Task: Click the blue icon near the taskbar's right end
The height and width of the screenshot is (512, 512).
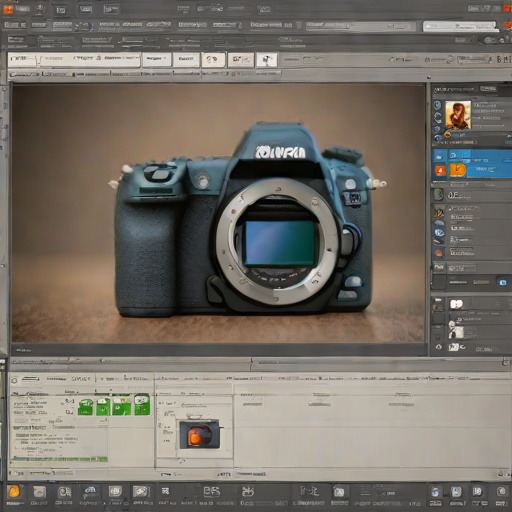Action: coord(435,492)
